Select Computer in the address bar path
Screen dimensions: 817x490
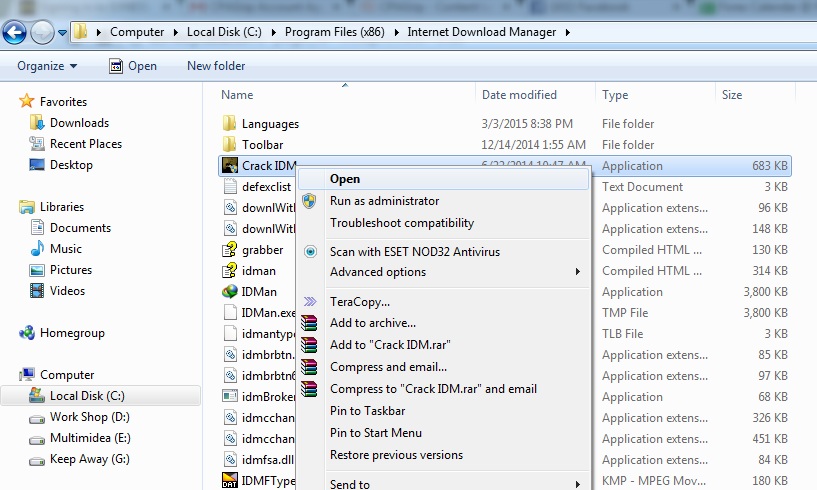coord(137,32)
